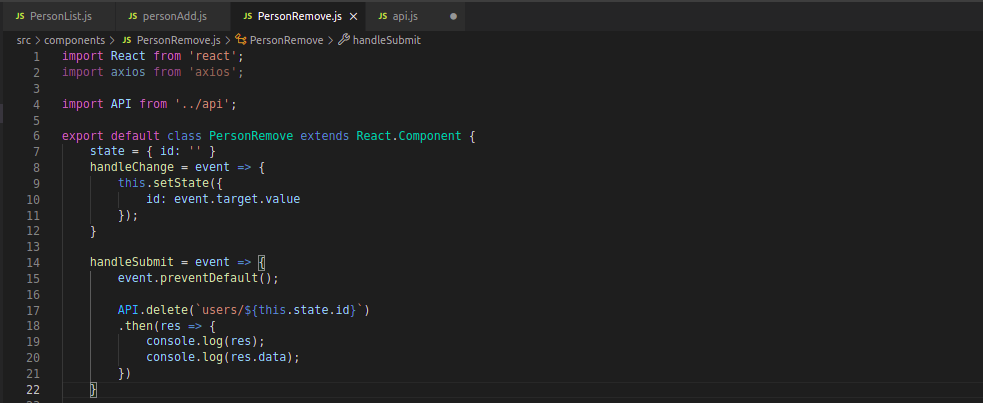Click JS file icon on personAdd.js tab
Screen dimensions: 983x403
click(x=132, y=16)
